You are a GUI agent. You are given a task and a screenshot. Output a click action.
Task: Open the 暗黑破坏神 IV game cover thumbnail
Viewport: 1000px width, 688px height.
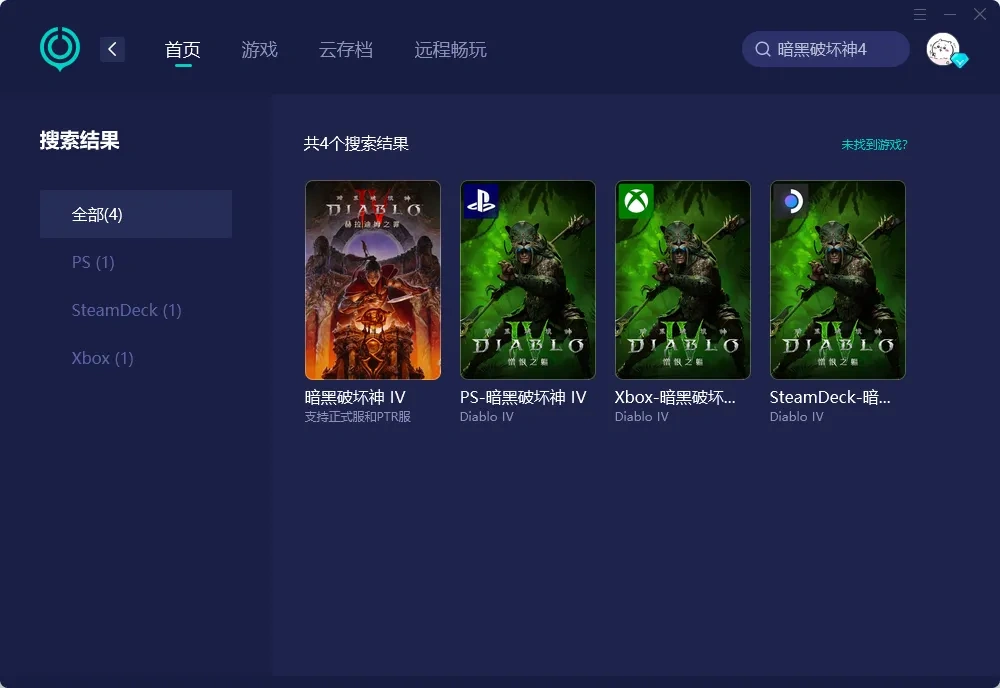pos(372,280)
